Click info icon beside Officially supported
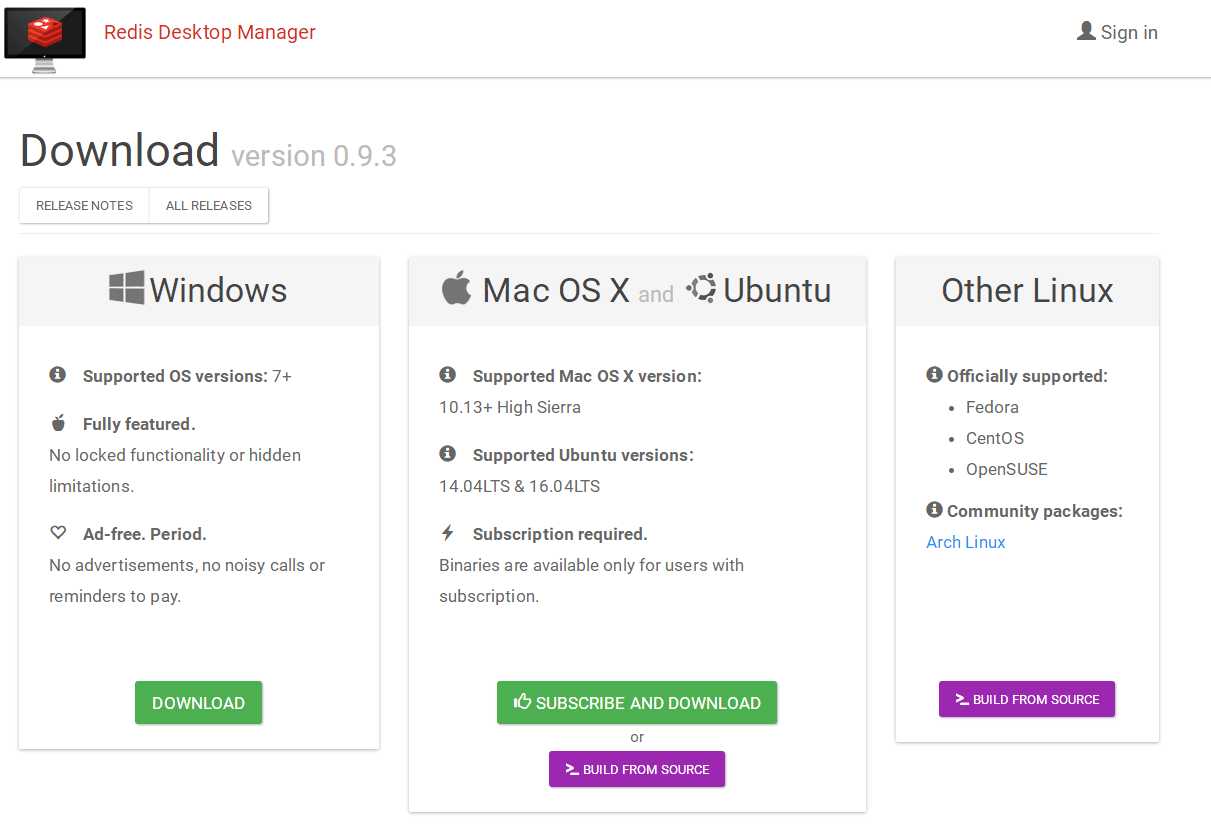Screen dimensions: 1211x826 coord(935,375)
